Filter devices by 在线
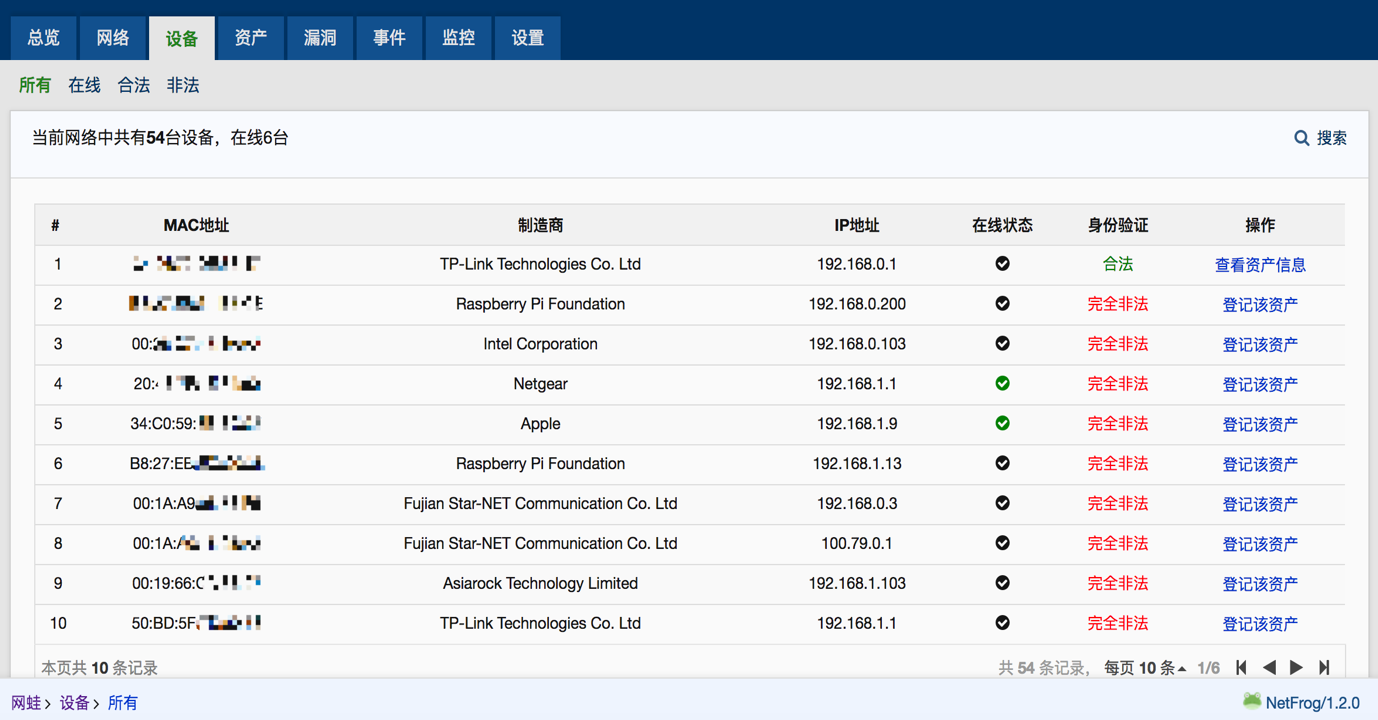Viewport: 1378px width, 720px height. [84, 86]
